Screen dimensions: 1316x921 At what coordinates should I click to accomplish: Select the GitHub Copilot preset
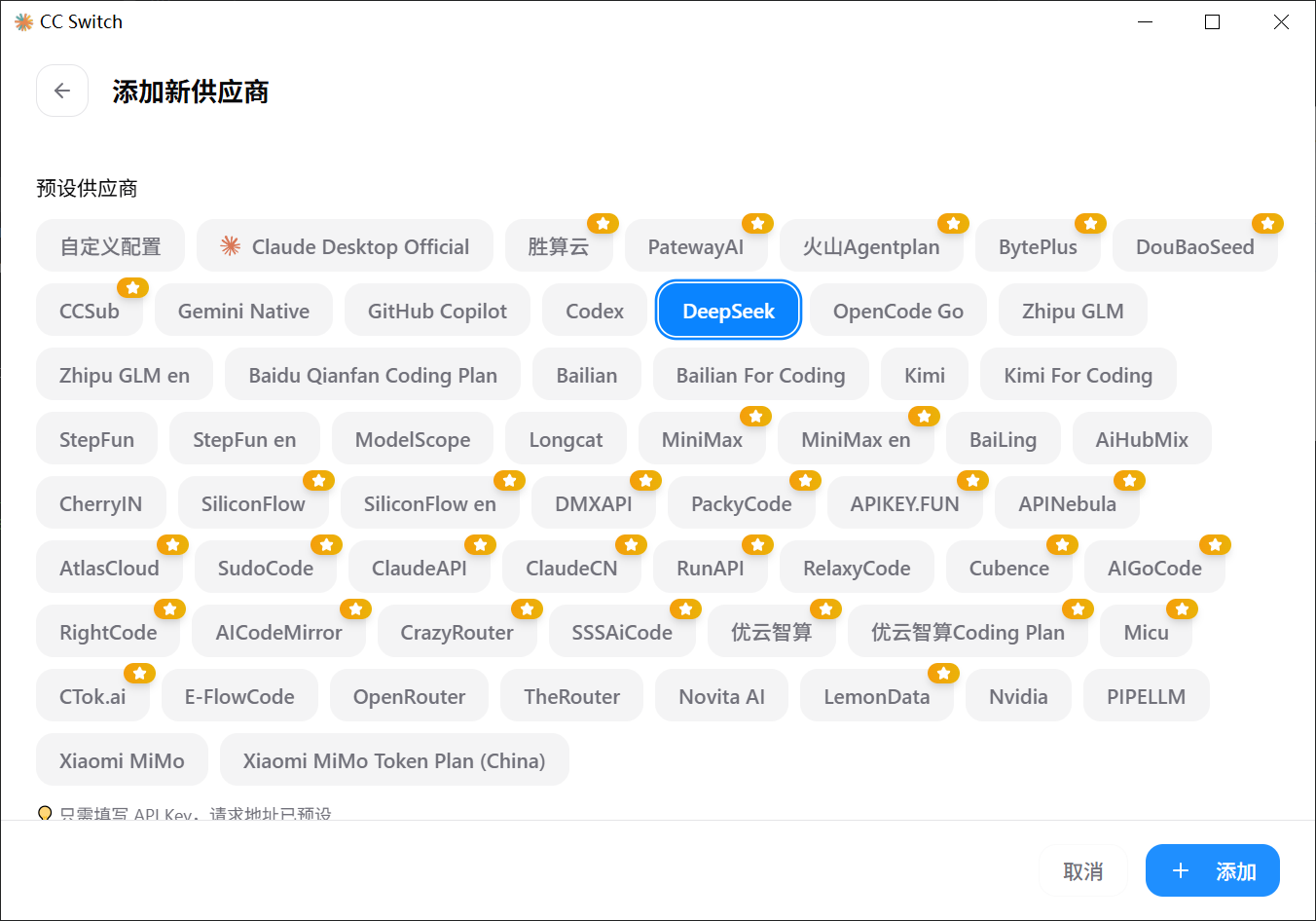coord(437,311)
